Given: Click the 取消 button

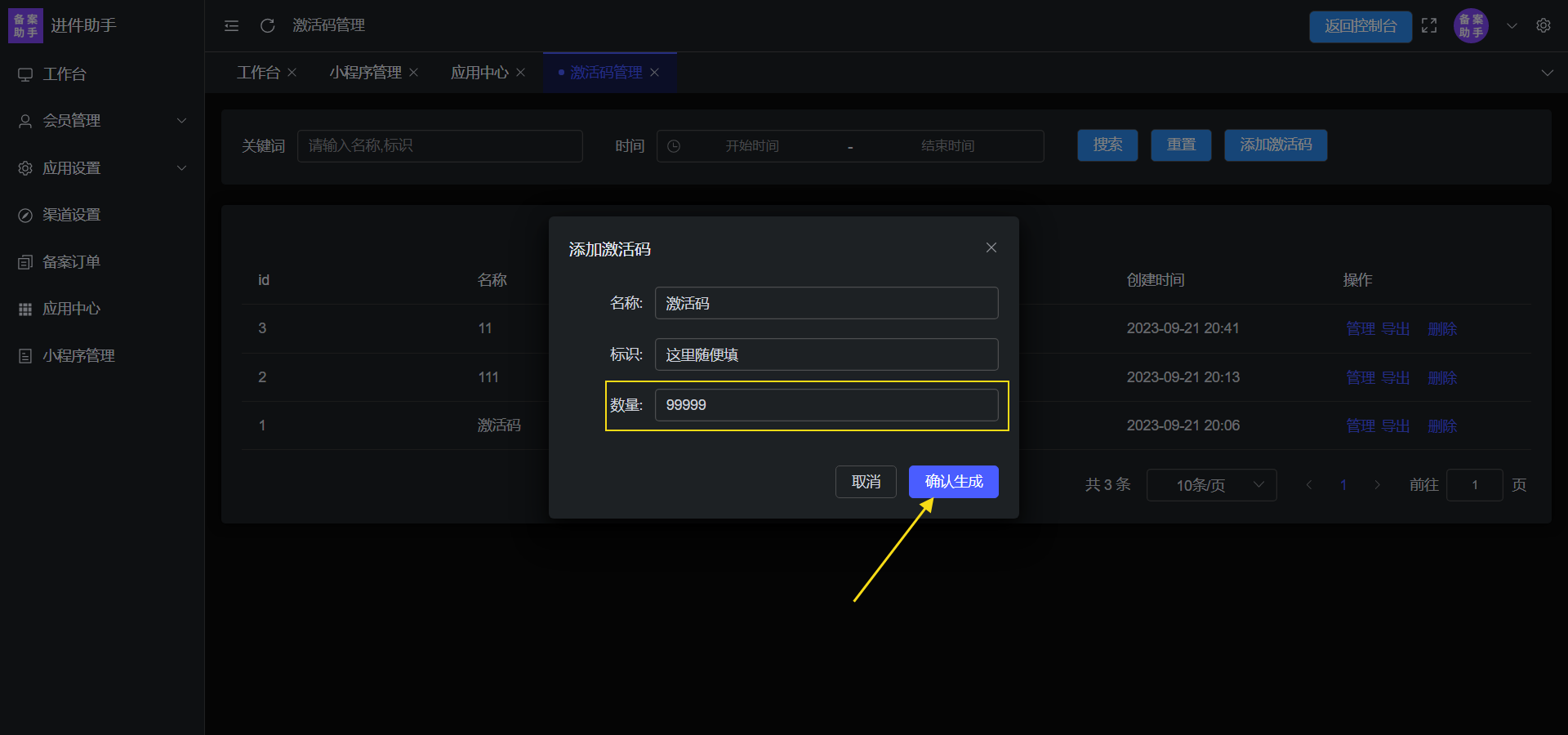Looking at the screenshot, I should (x=866, y=482).
